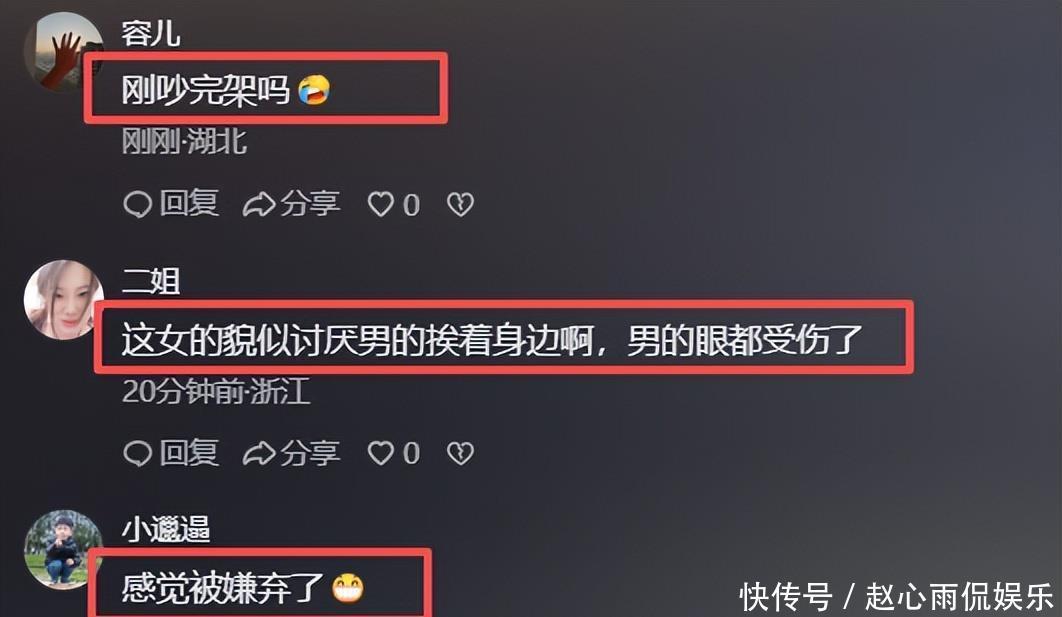Viewport: 1062px width, 617px height.
Task: Click the reply bubble icon under 二姐's comment
Action: tap(137, 453)
